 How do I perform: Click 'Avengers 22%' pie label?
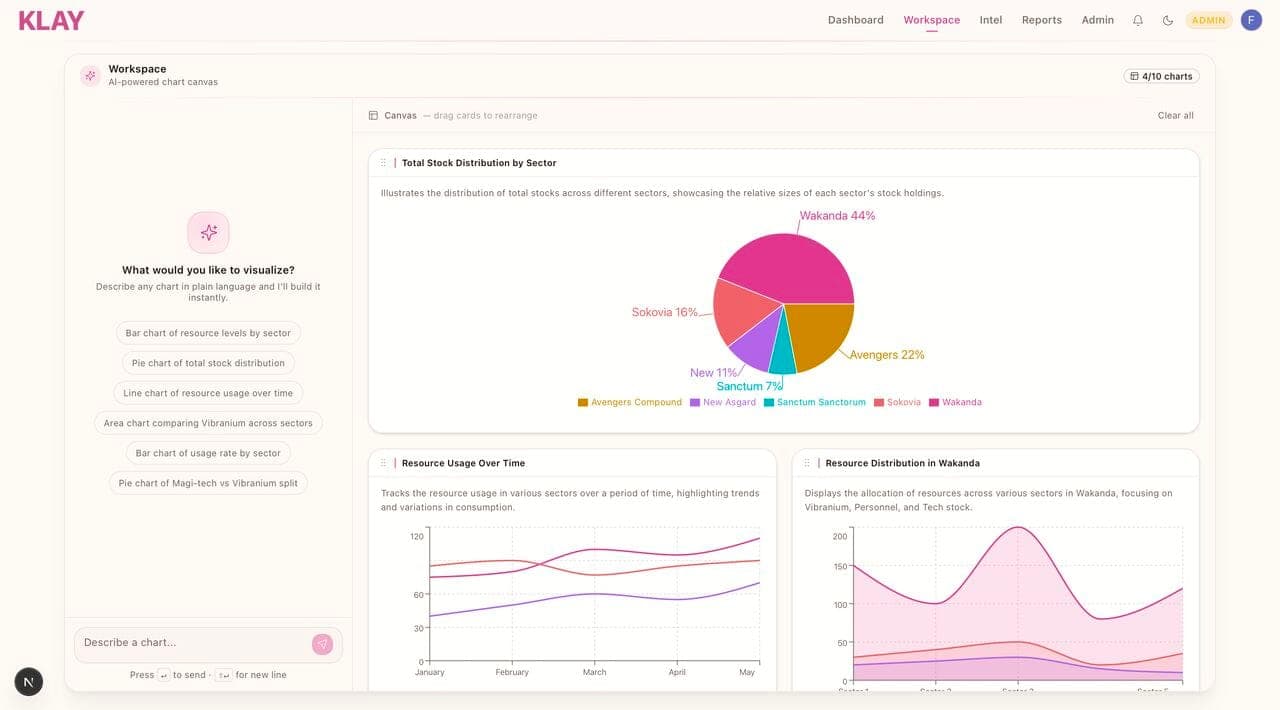tap(887, 355)
